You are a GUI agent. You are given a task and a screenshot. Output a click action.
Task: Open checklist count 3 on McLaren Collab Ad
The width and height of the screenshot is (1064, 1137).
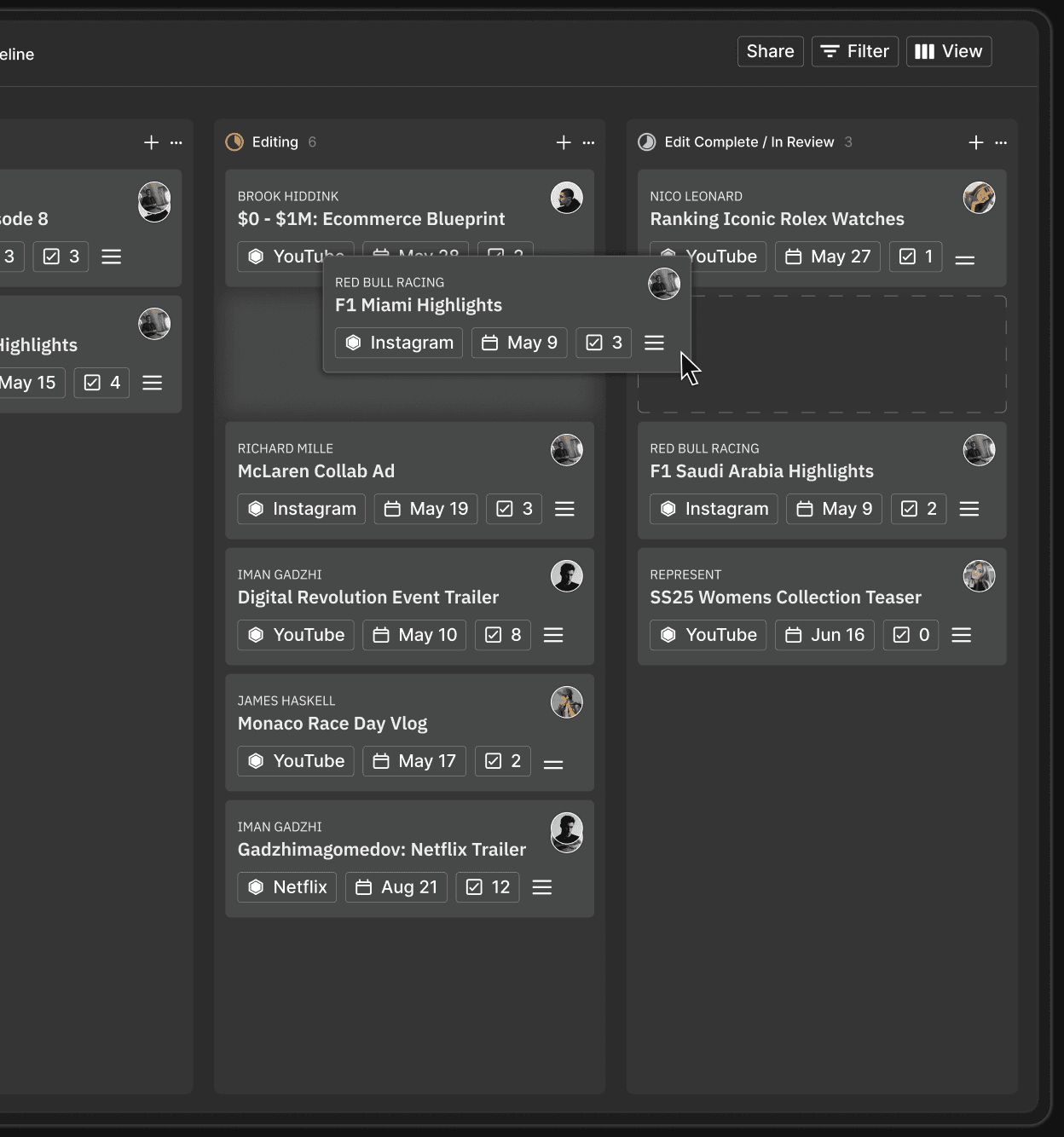[514, 509]
